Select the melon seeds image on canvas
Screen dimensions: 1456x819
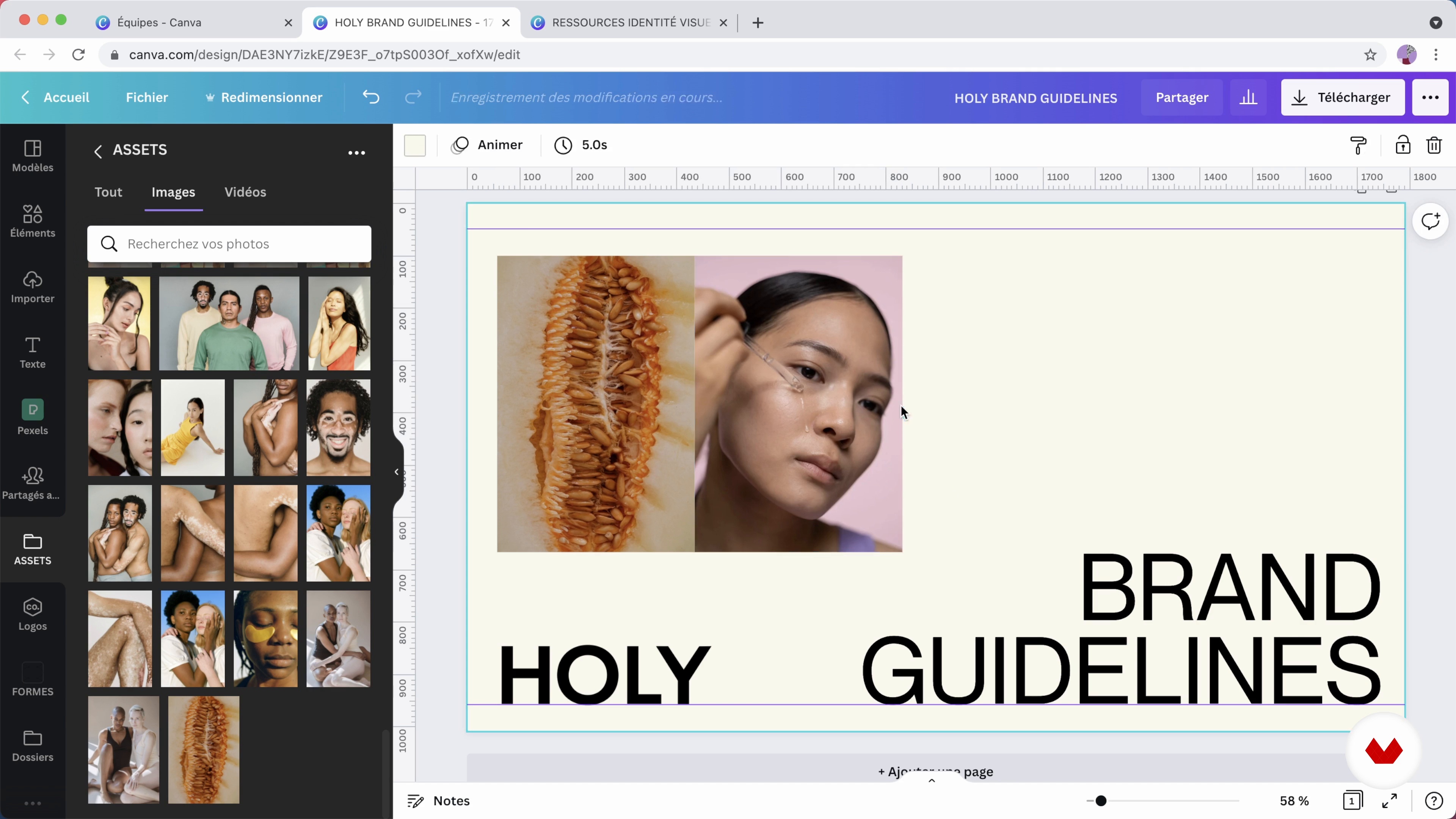(x=596, y=403)
